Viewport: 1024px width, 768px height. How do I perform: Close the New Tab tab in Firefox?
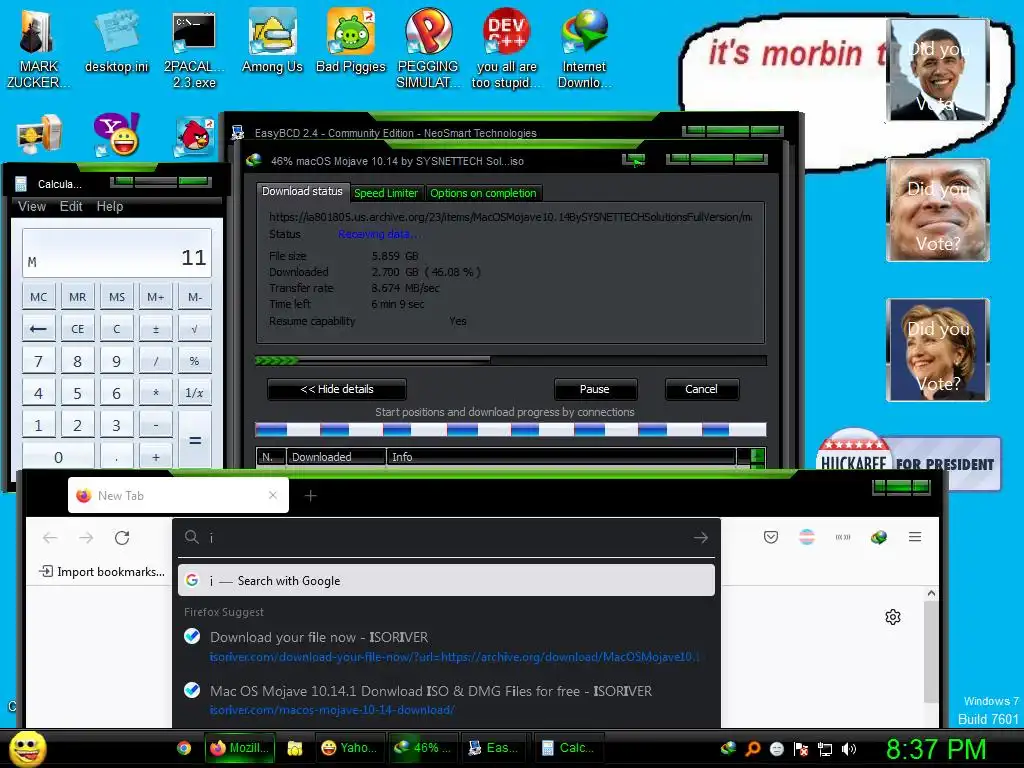(x=273, y=496)
